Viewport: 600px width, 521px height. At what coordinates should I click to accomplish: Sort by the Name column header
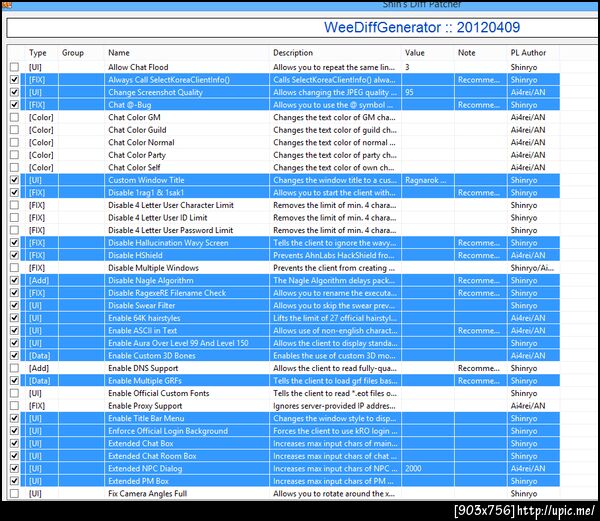(x=119, y=53)
